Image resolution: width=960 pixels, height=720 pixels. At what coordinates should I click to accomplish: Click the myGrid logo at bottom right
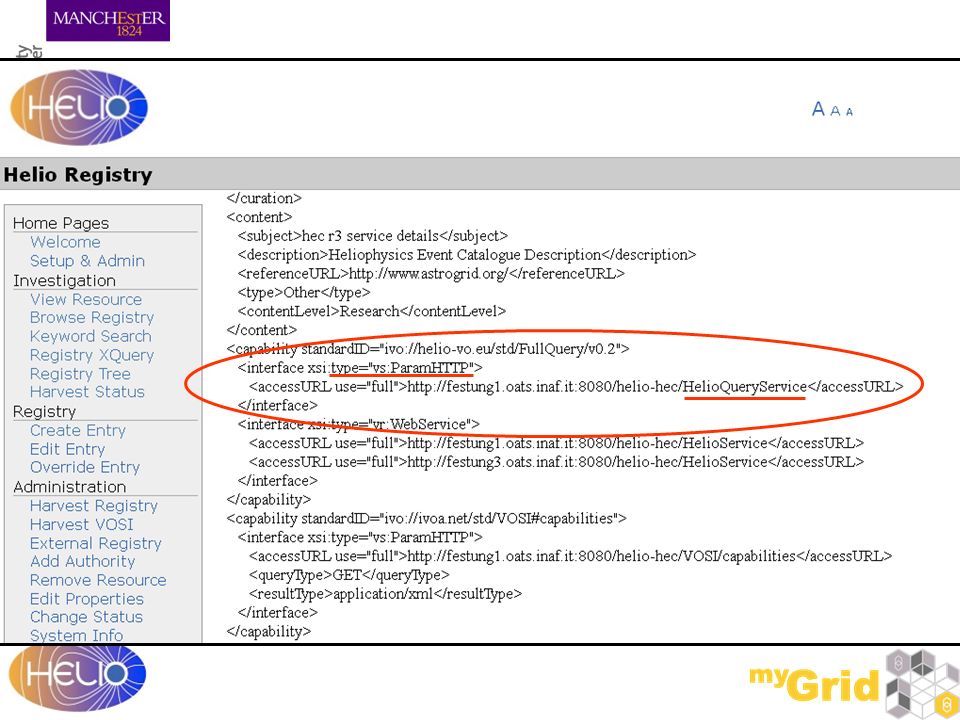(x=853, y=684)
